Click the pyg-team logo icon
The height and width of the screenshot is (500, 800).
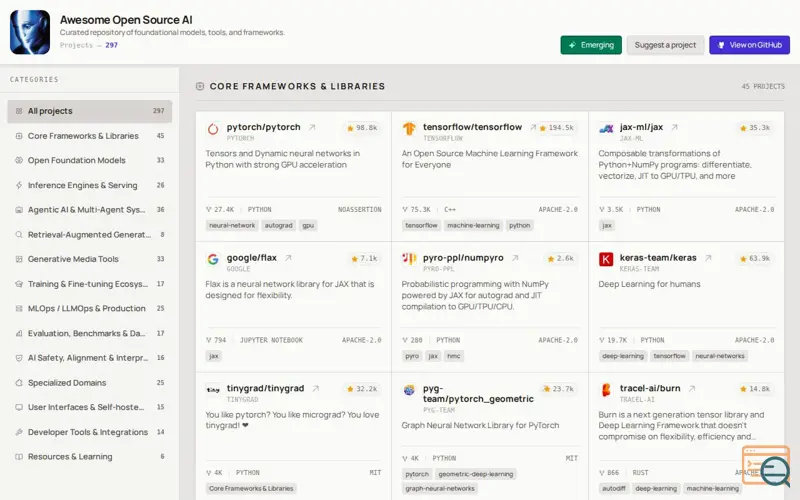(x=409, y=390)
